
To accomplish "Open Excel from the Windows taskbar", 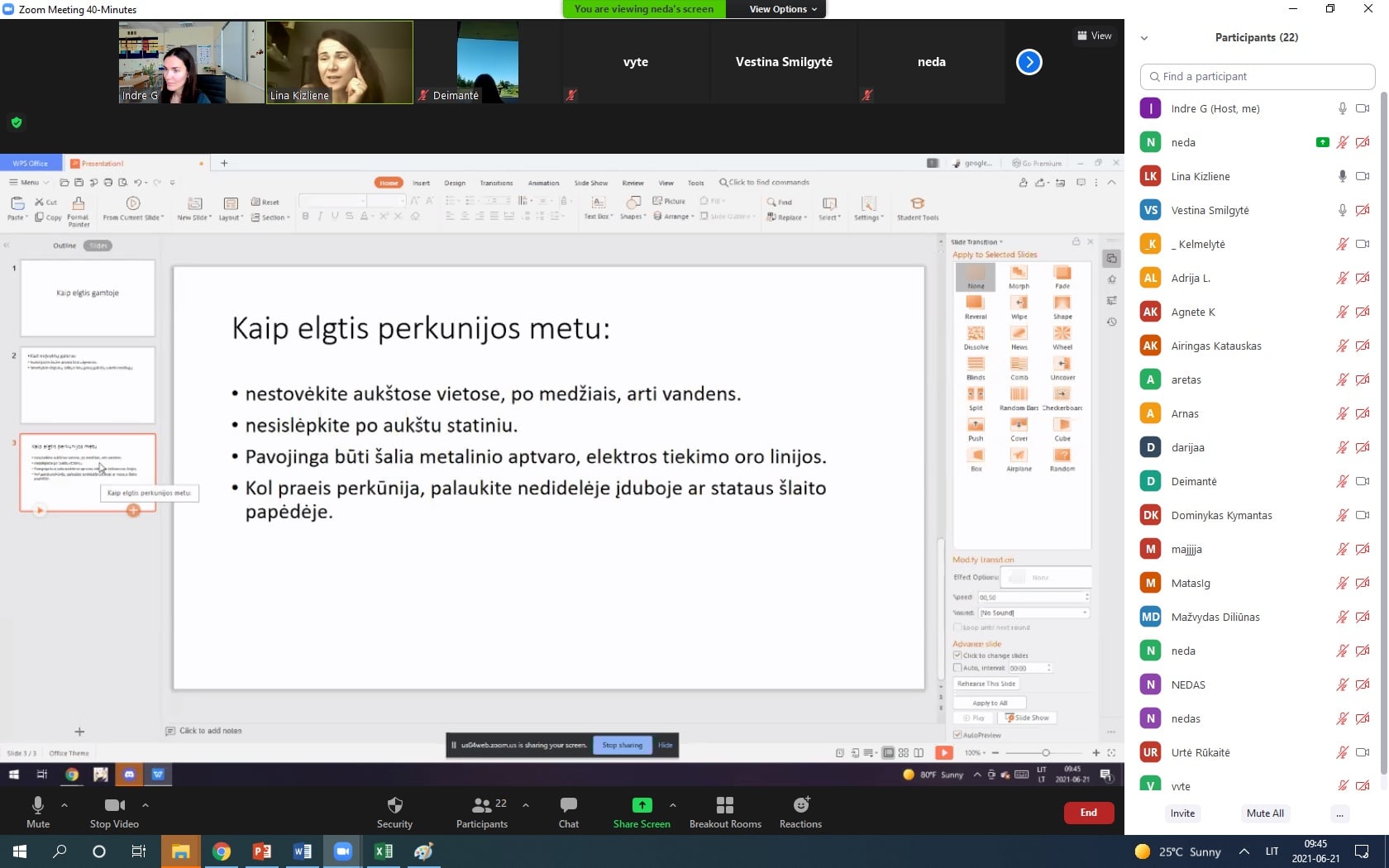I will pos(383,851).
